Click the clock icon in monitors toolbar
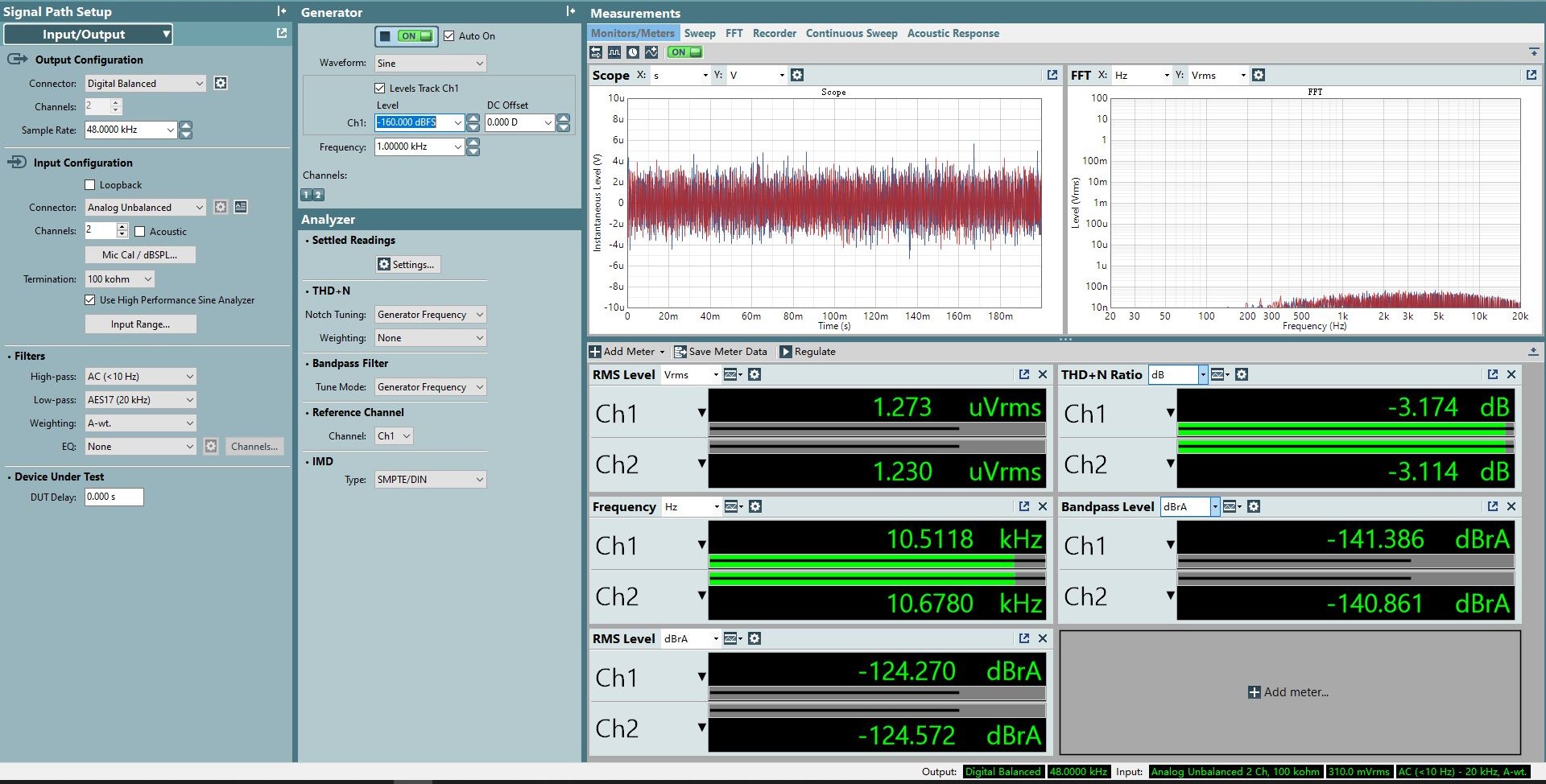Viewport: 1546px width, 784px height. 633,52
